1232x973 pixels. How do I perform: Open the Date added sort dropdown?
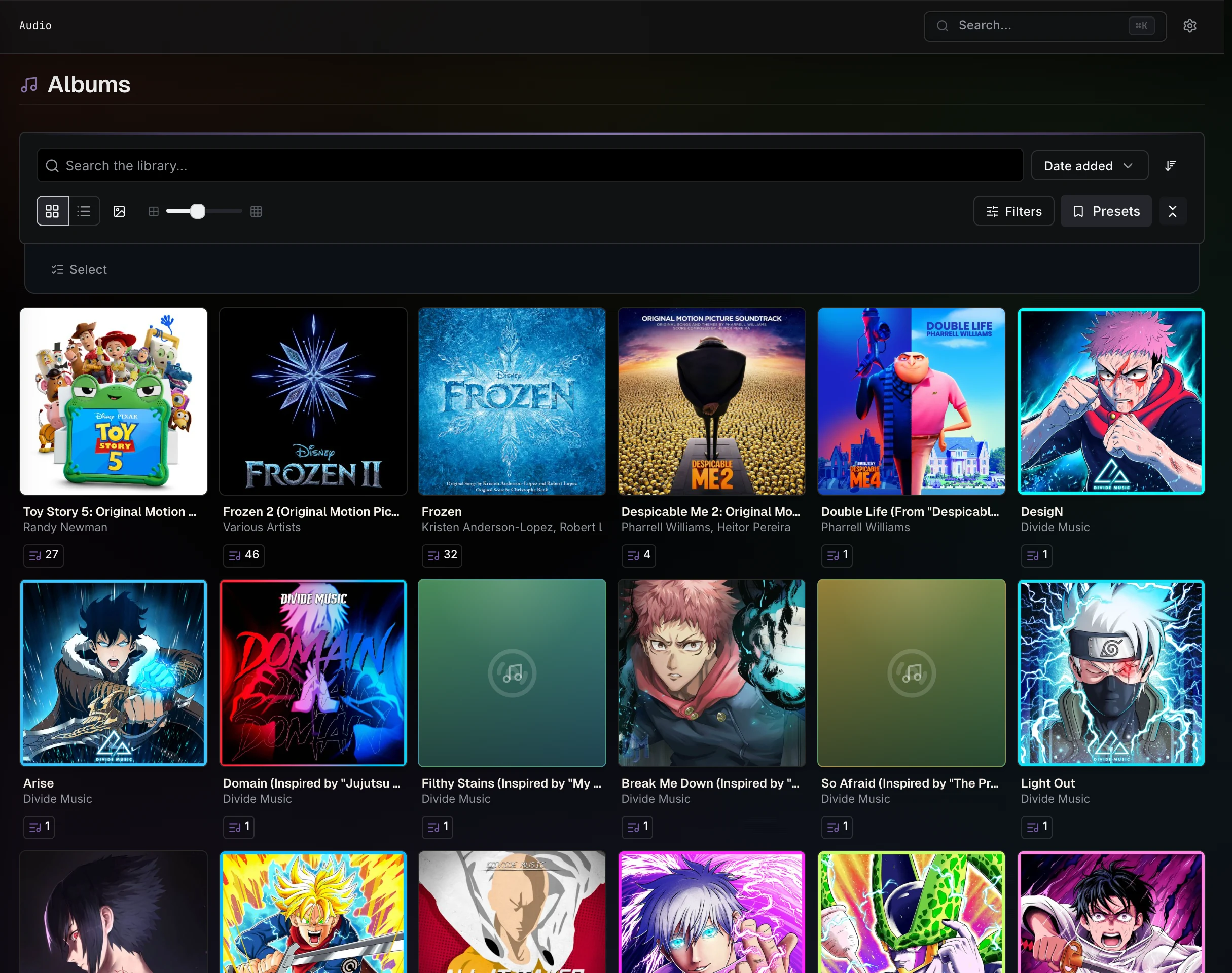click(1089, 166)
